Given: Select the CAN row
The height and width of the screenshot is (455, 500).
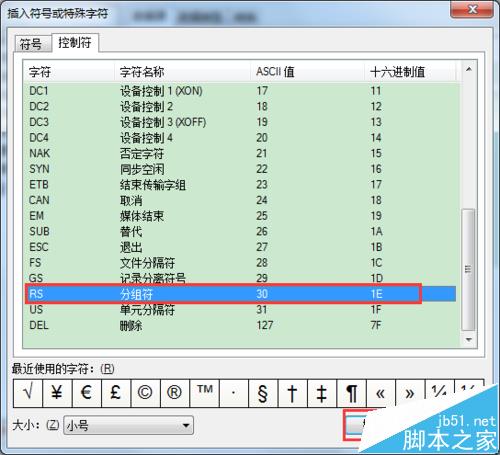Looking at the screenshot, I should click(x=241, y=200).
